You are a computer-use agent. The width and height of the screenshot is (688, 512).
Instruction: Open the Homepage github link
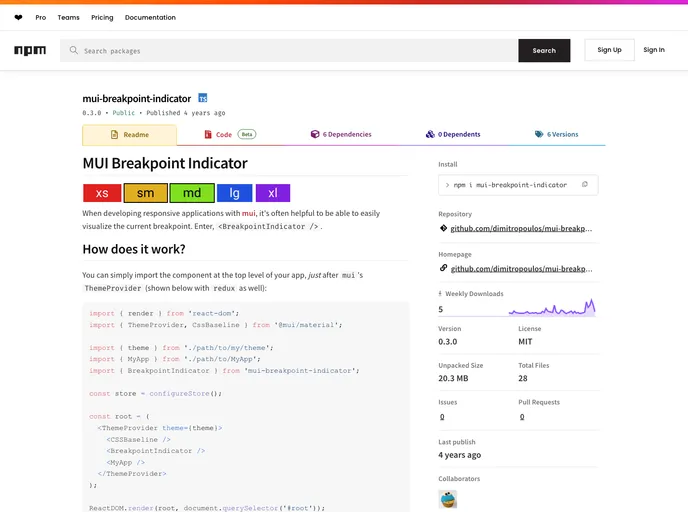pyautogui.click(x=521, y=269)
